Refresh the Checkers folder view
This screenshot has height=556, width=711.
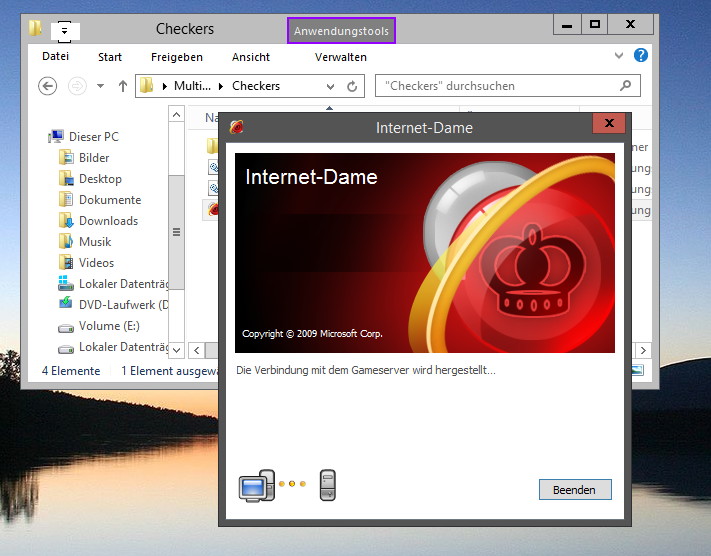(352, 86)
